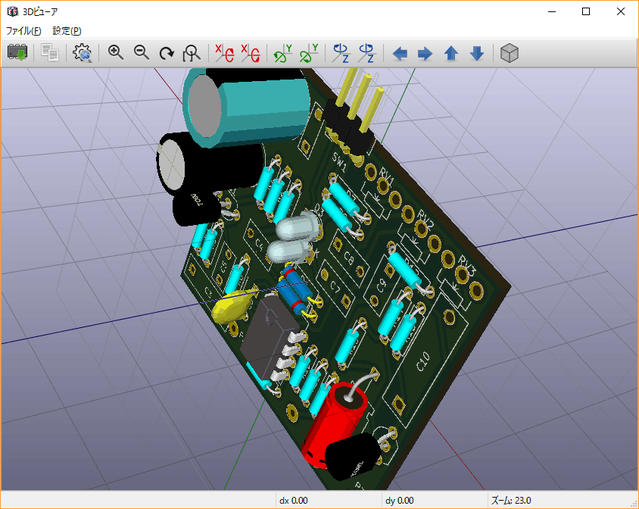The image size is (639, 509).
Task: Move view left with arrow
Action: tap(400, 53)
